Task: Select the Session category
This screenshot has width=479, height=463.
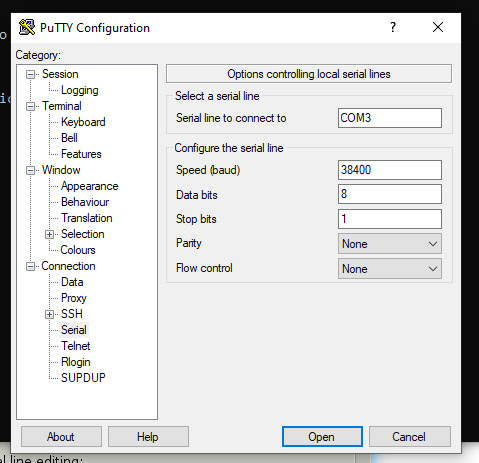Action: [60, 74]
